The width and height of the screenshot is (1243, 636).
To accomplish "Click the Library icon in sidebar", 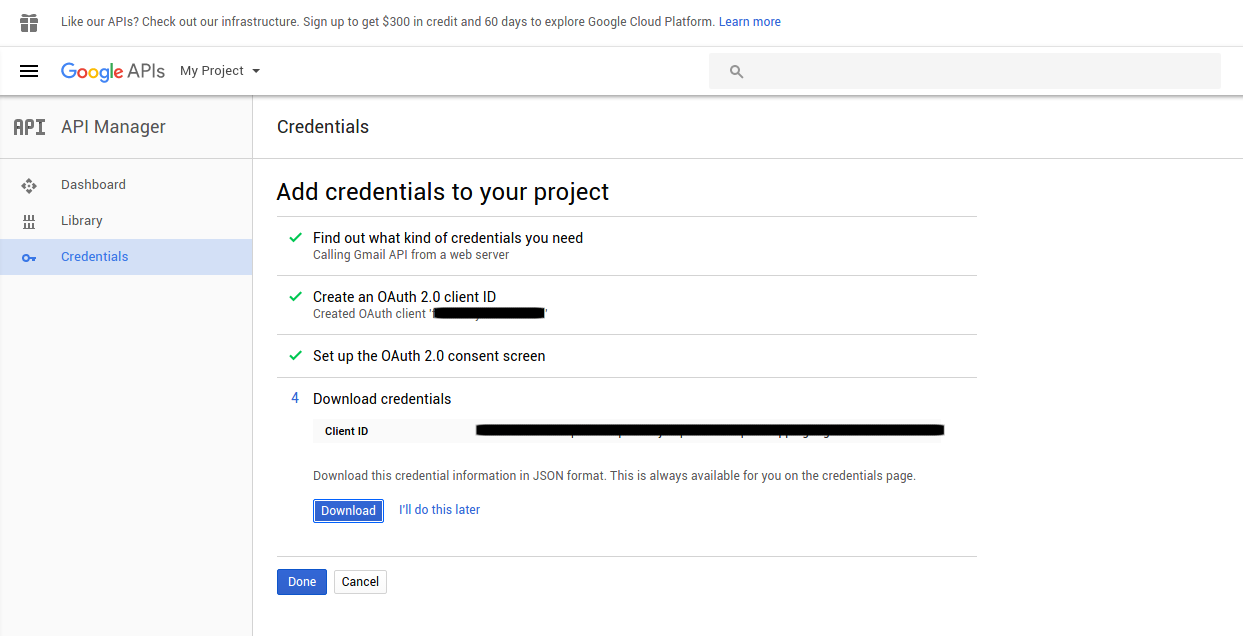I will click(29, 221).
